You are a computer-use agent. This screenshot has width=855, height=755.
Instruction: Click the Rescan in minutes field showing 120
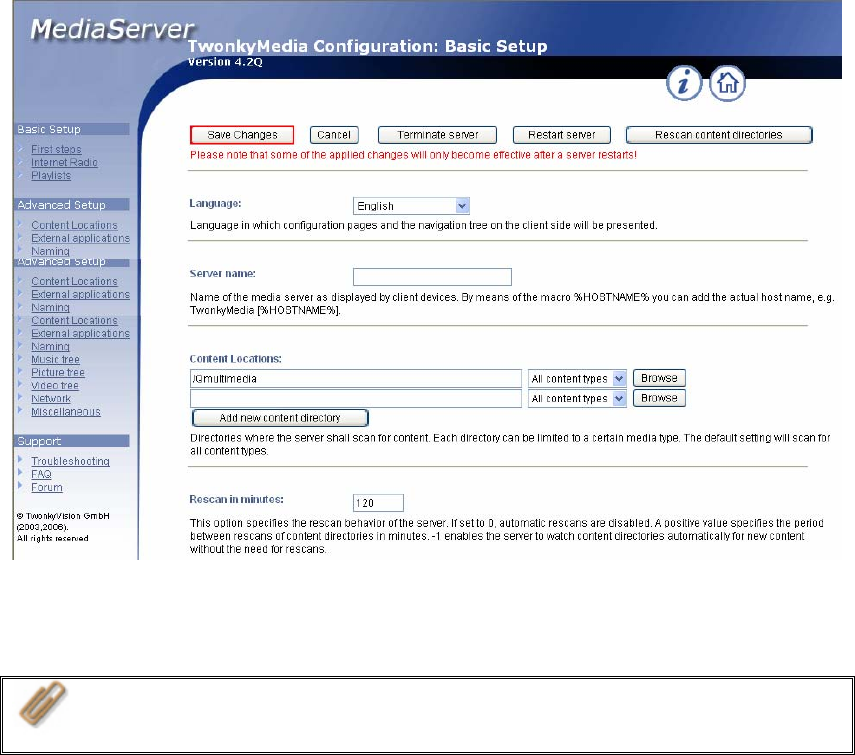click(x=378, y=503)
